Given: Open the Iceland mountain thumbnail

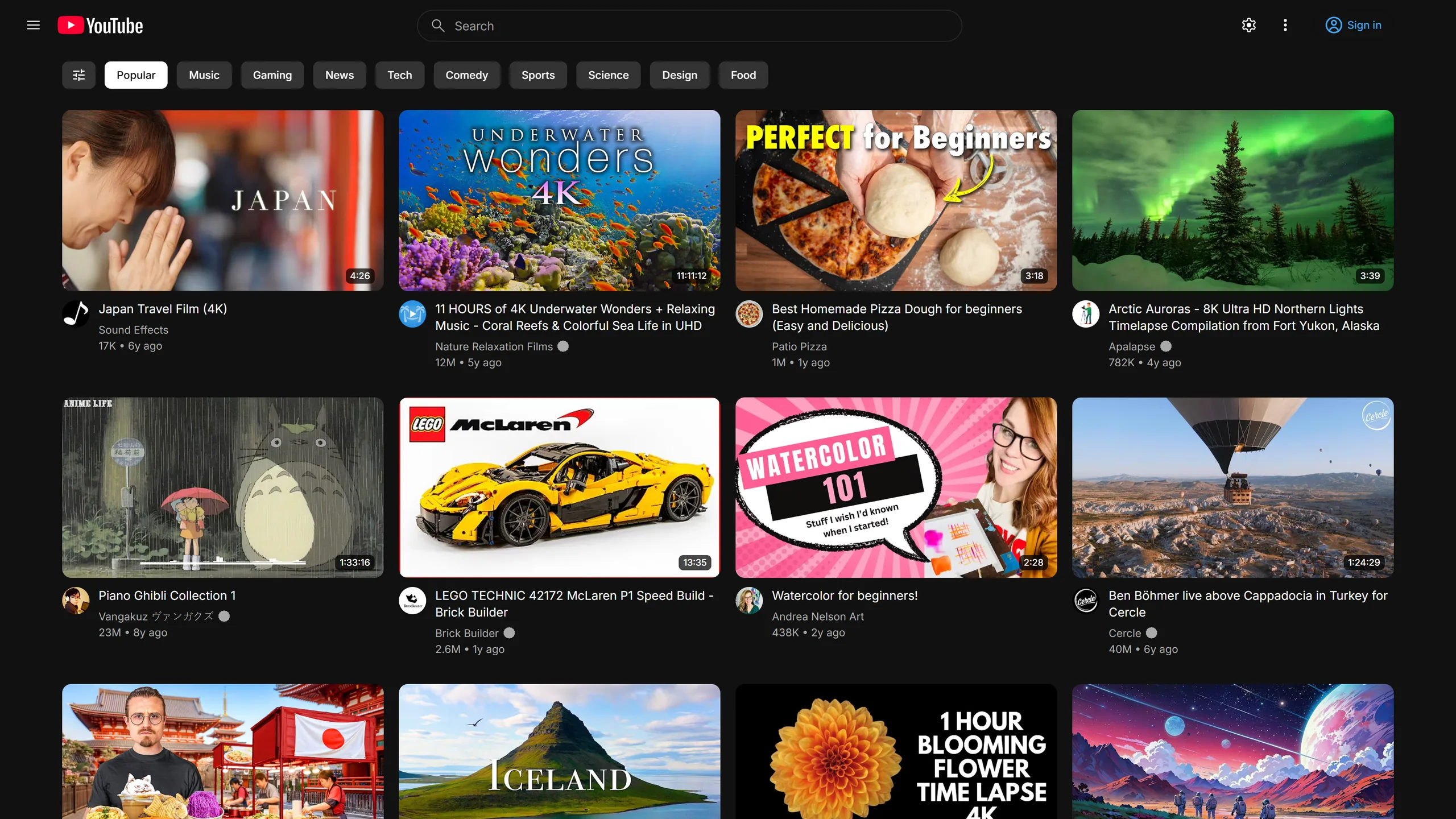Looking at the screenshot, I should [560, 751].
